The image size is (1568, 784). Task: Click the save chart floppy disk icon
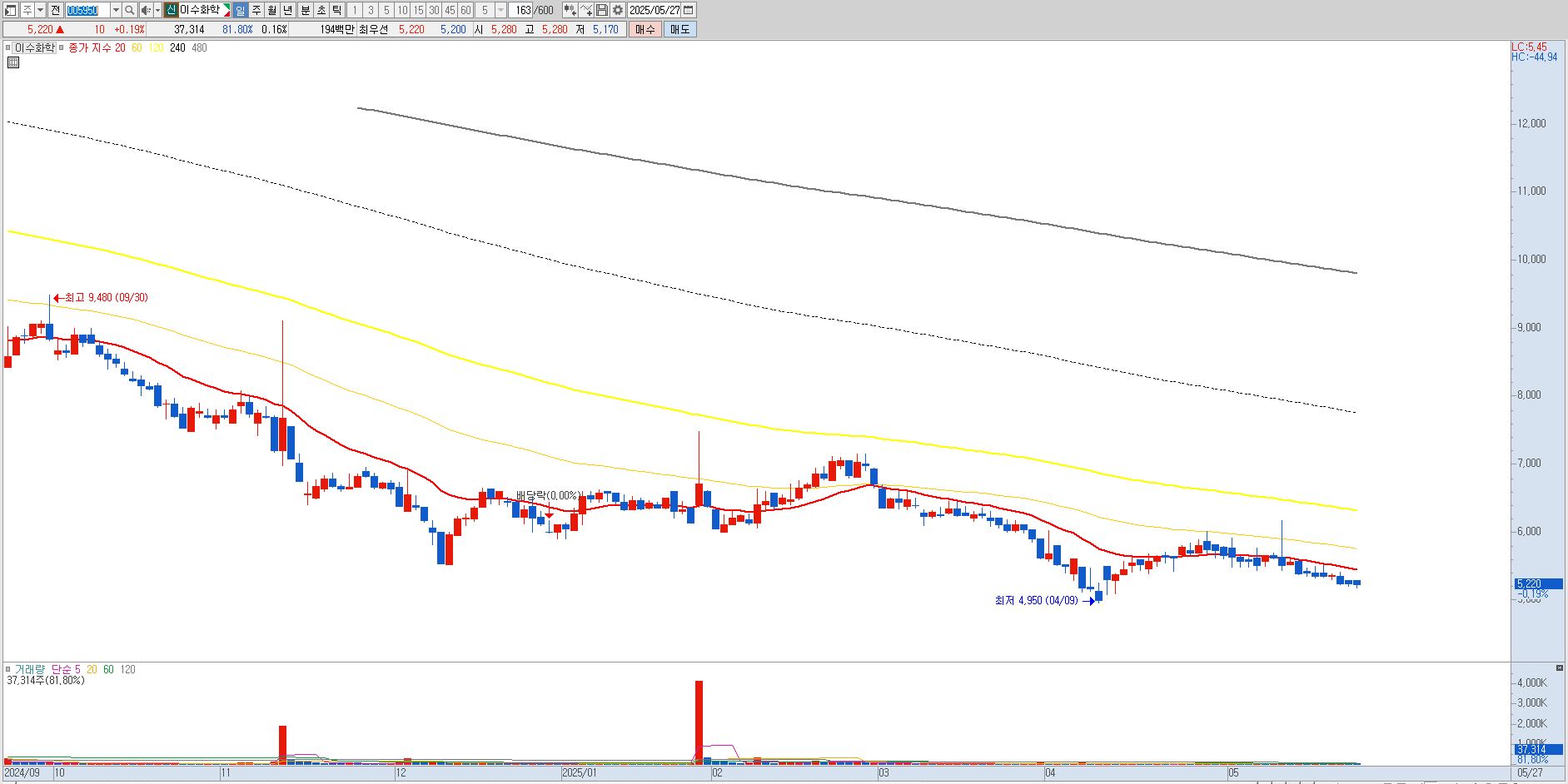[x=602, y=10]
